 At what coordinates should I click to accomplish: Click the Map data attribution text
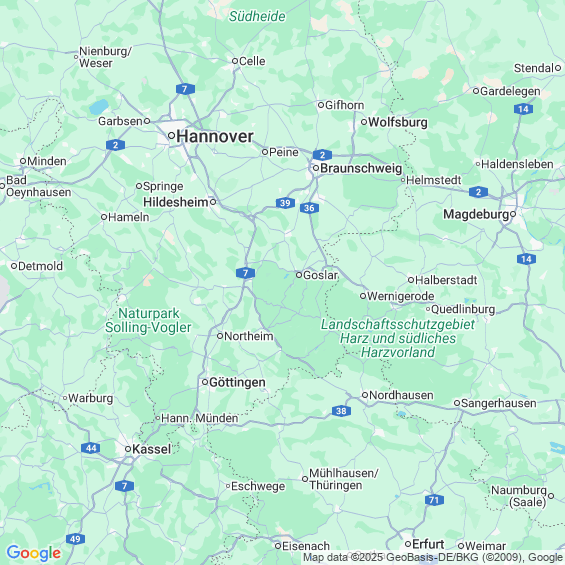(x=432, y=557)
